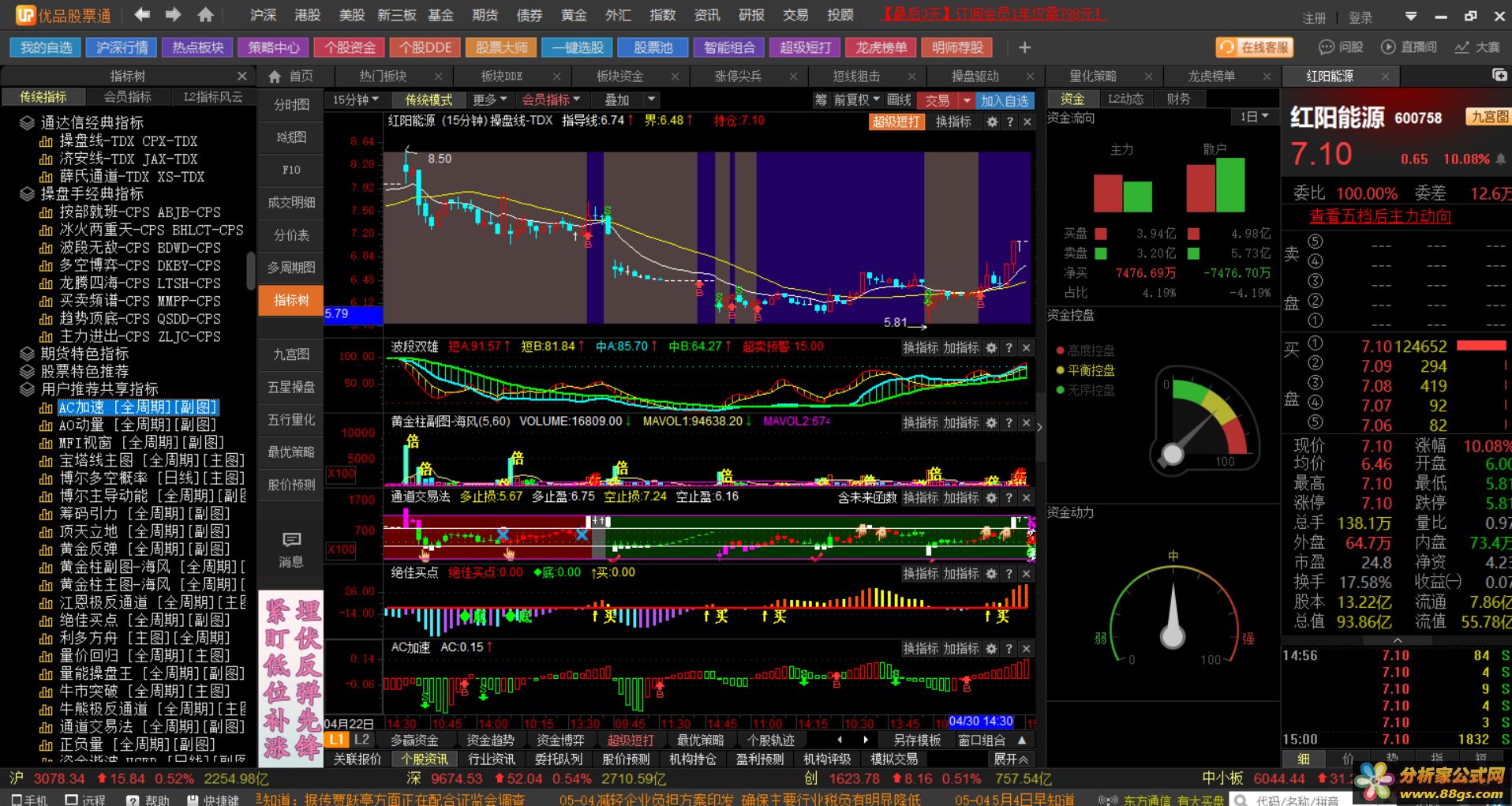
Task: Switch to the 九宫图 sidebar view
Action: (x=291, y=354)
